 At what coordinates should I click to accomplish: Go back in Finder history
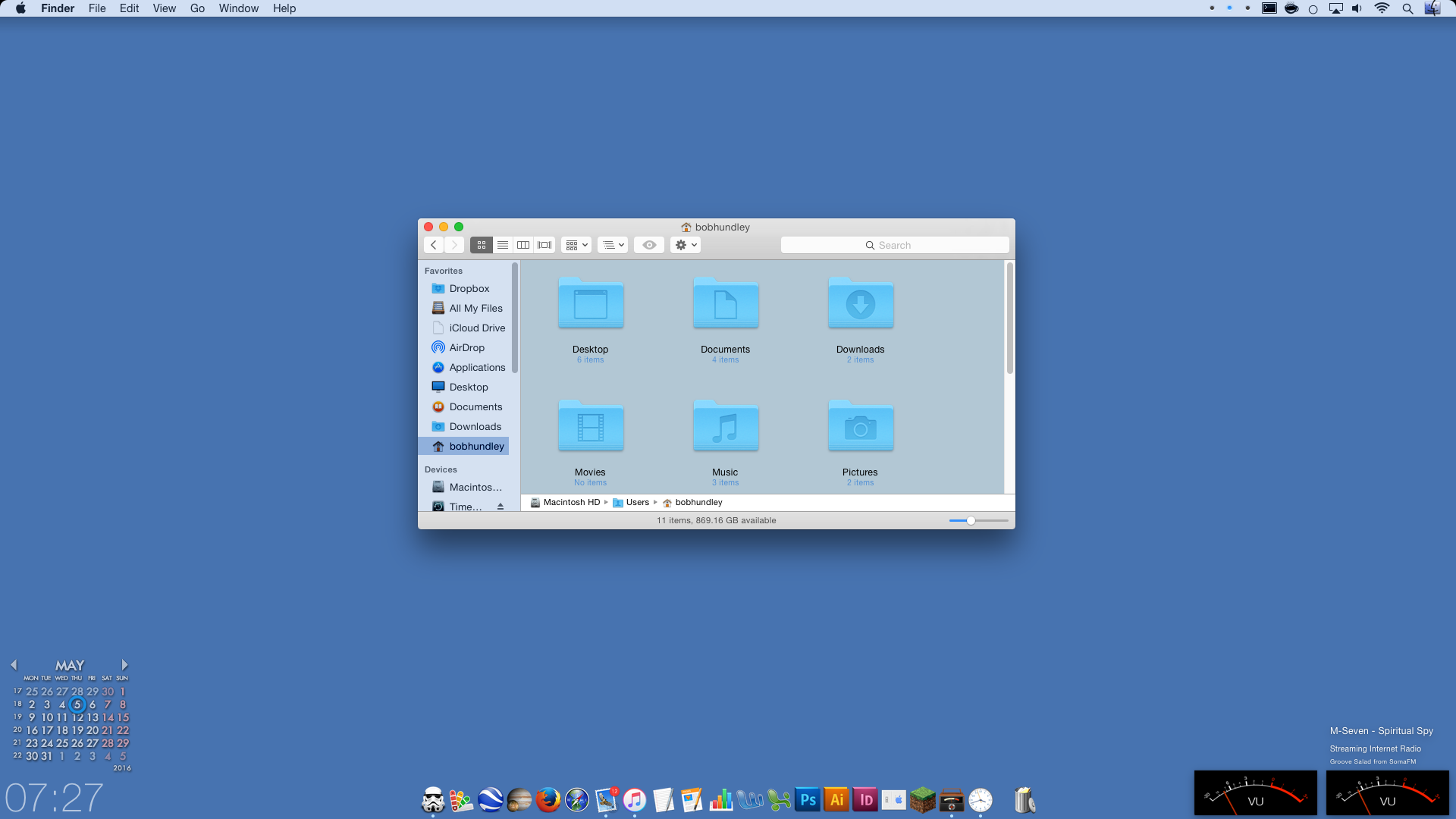[x=434, y=245]
